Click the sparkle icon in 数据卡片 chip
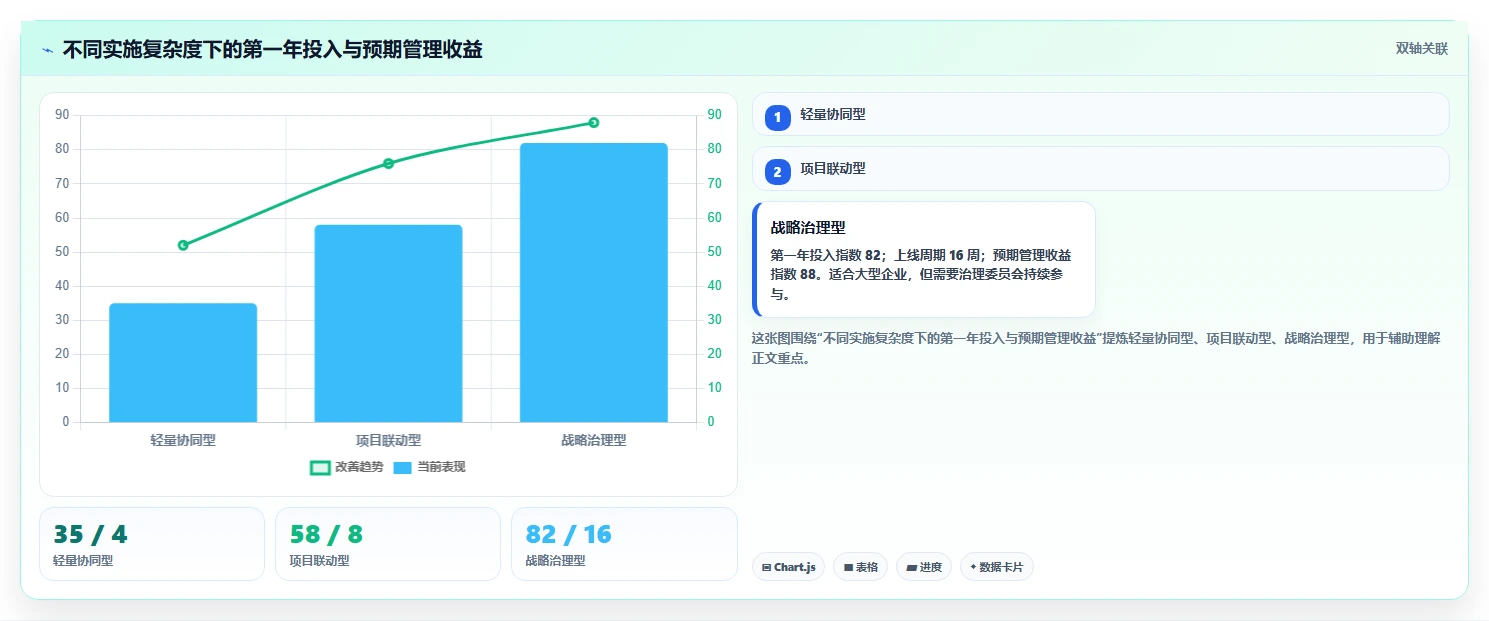 [973, 567]
